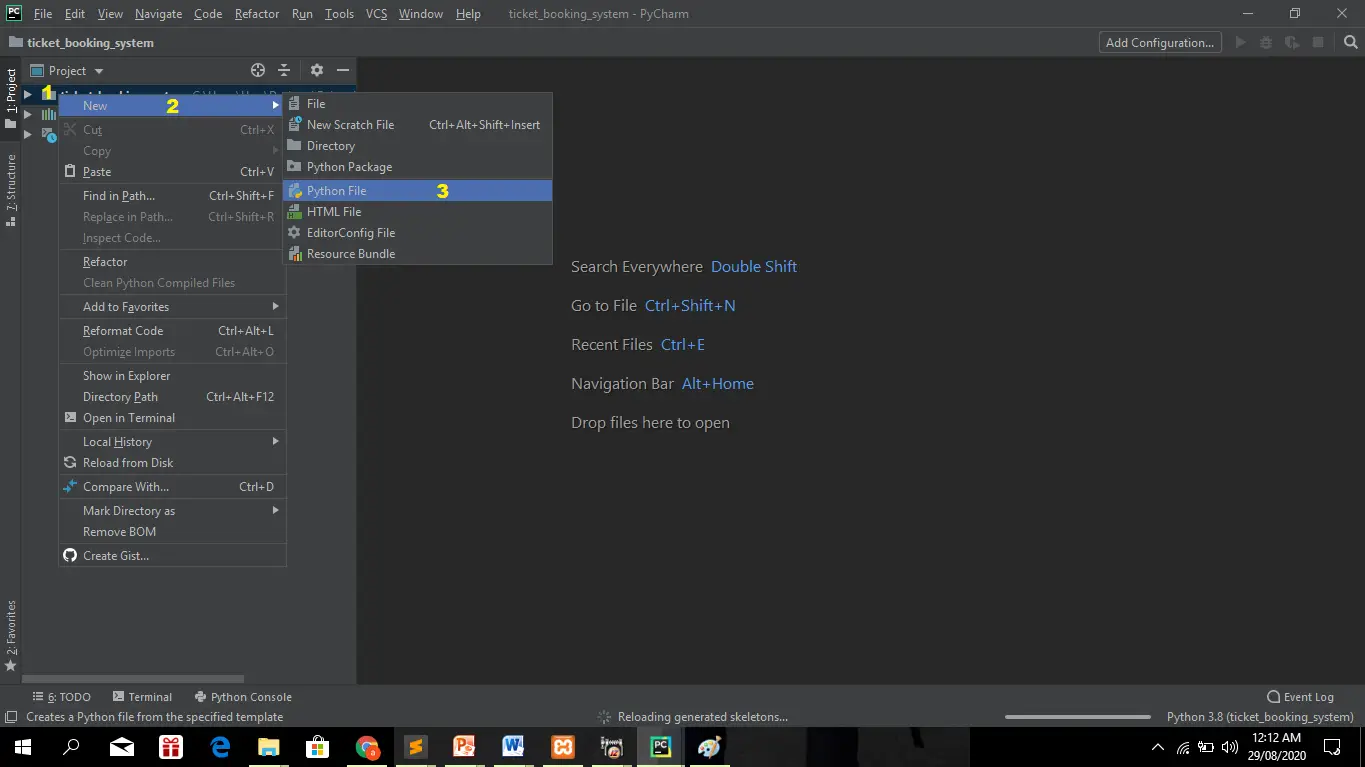Open the Terminal tool window
Viewport: 1365px width, 767px height.
(143, 696)
